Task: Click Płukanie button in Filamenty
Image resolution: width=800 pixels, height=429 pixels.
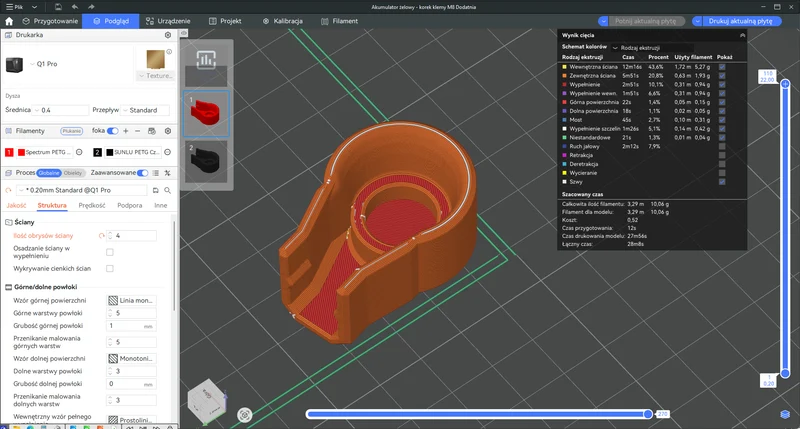Action: [x=71, y=131]
